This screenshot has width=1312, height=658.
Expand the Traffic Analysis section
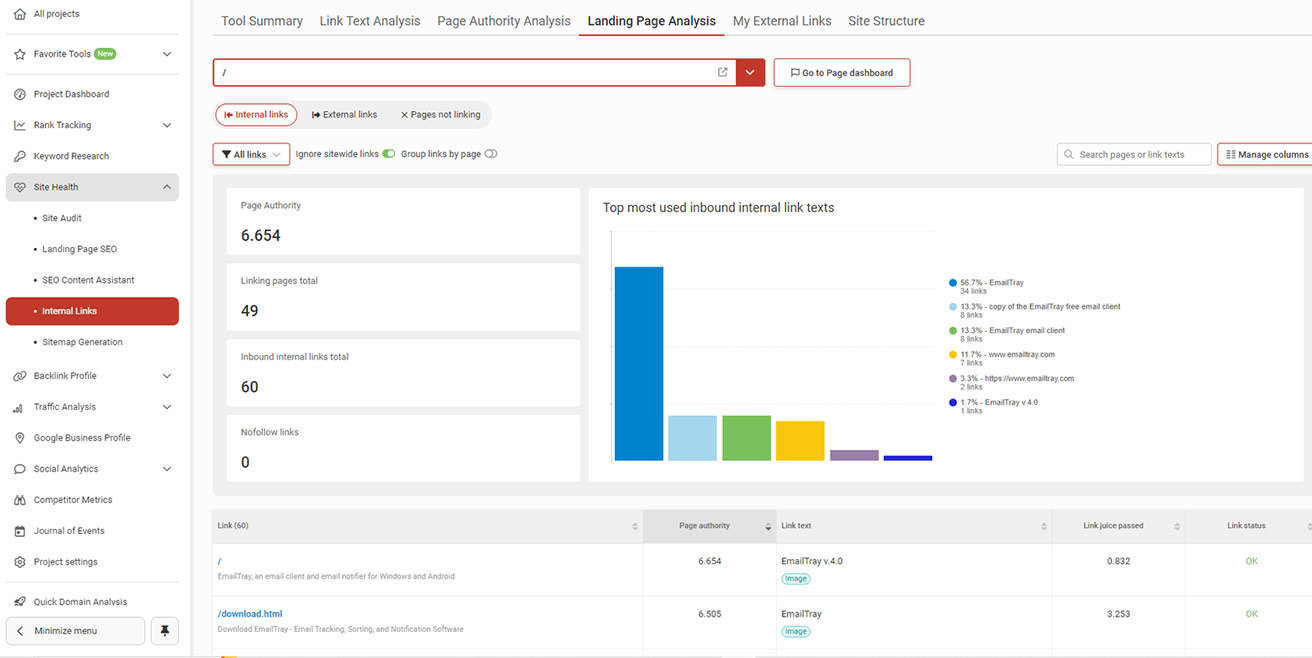coord(167,407)
